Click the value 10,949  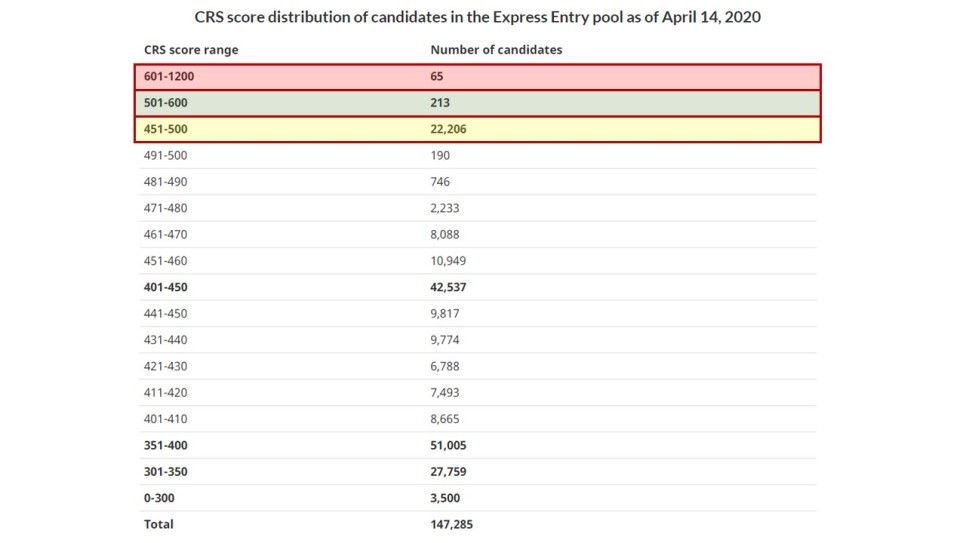click(x=448, y=261)
